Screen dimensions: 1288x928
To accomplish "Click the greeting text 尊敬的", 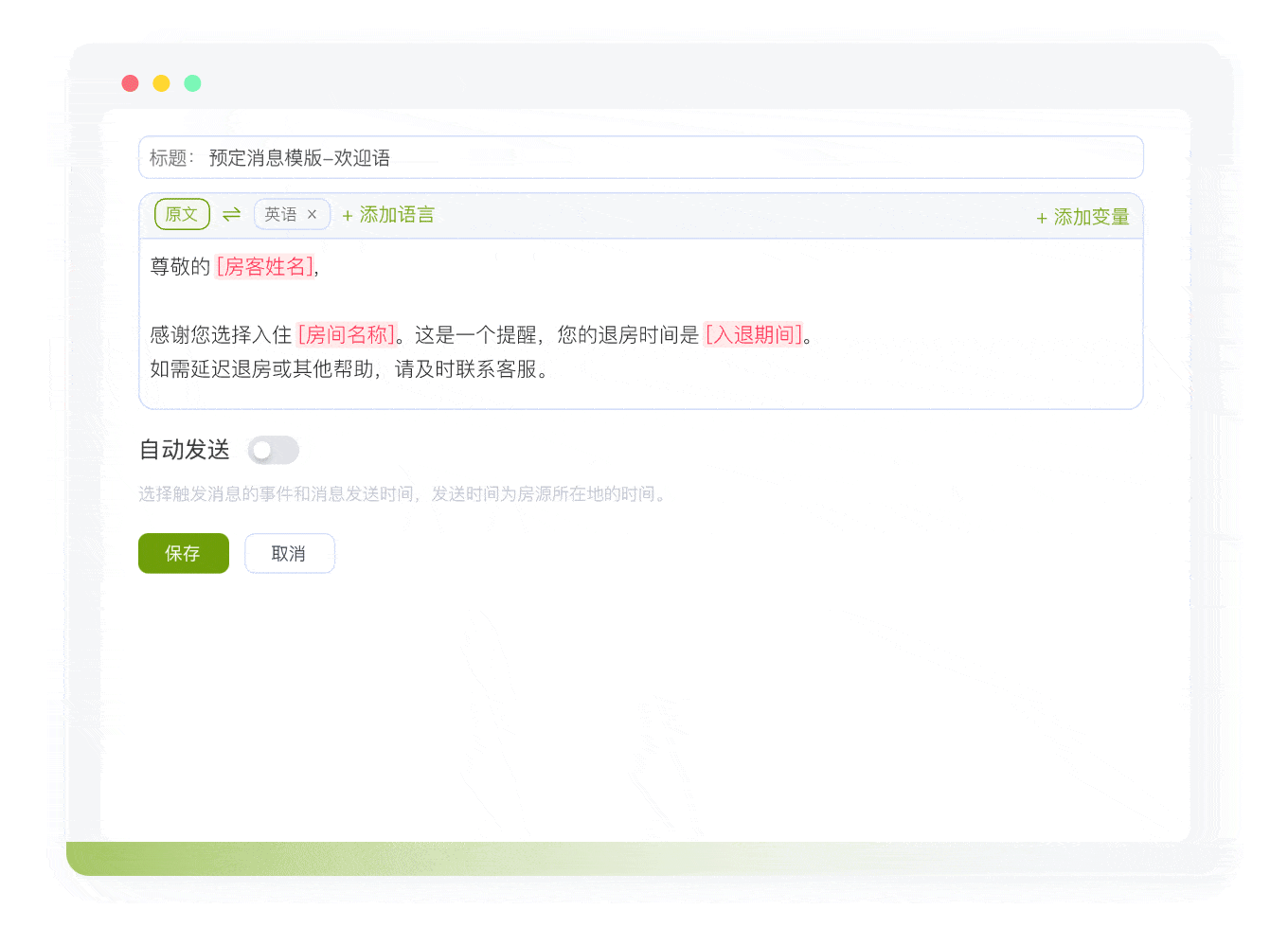I will [x=180, y=267].
